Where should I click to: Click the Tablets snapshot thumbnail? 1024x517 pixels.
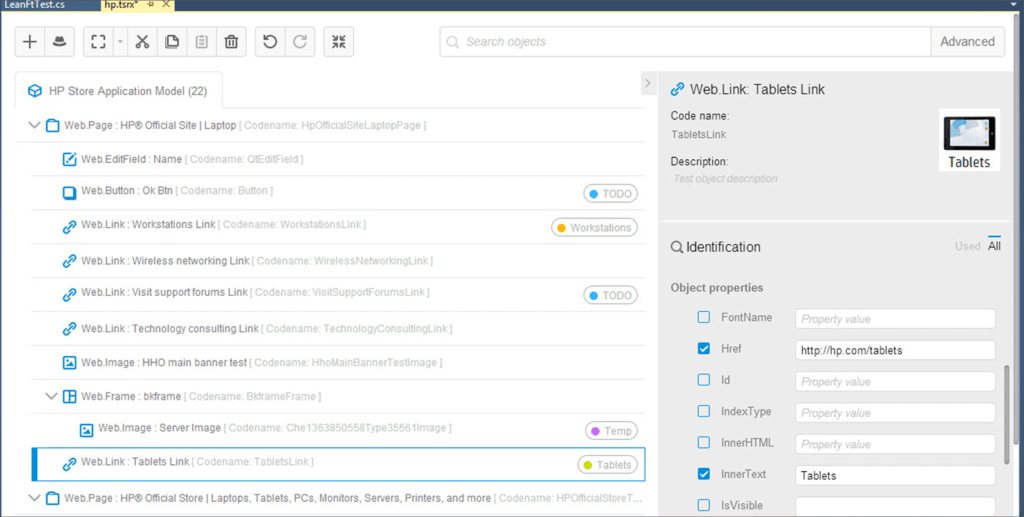969,140
